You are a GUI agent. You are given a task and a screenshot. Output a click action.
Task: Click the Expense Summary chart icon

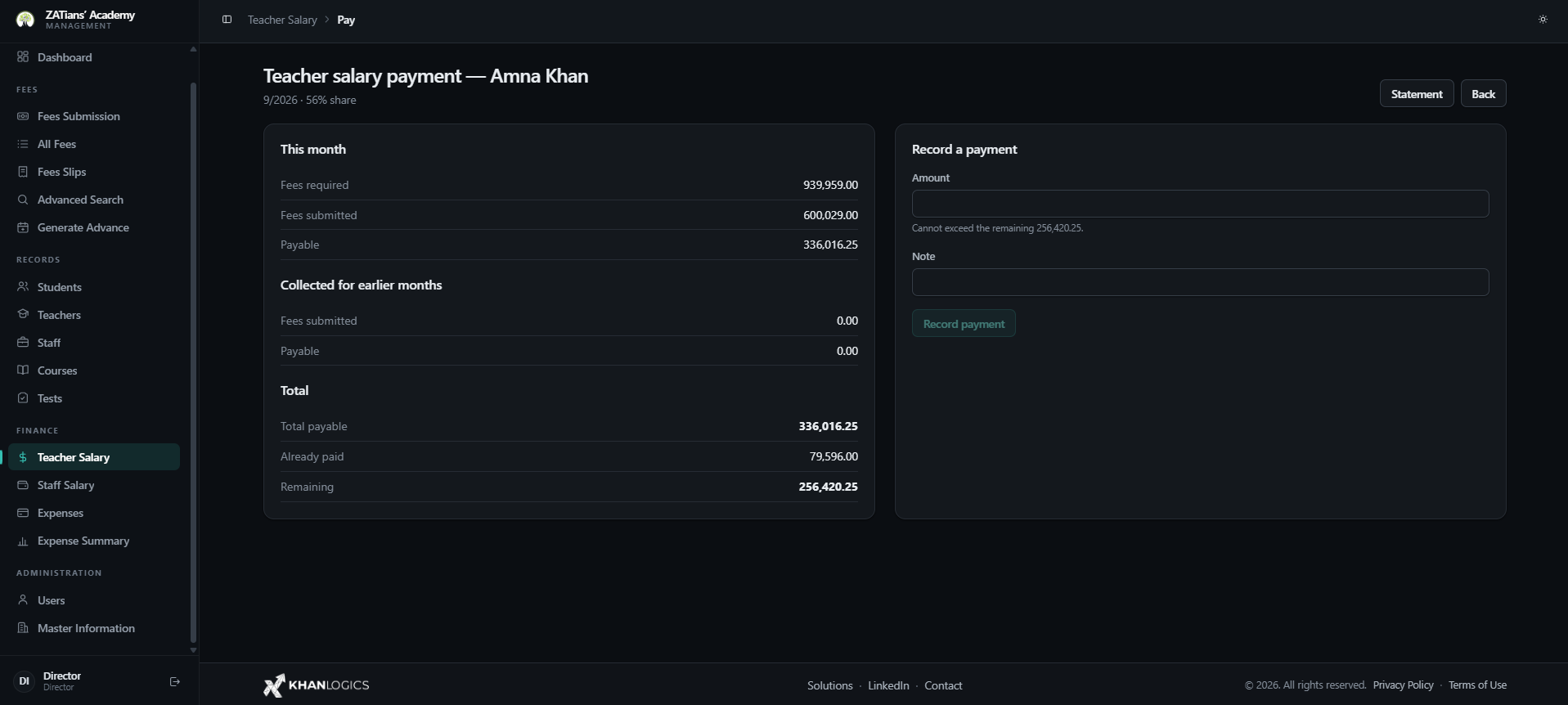(x=23, y=541)
